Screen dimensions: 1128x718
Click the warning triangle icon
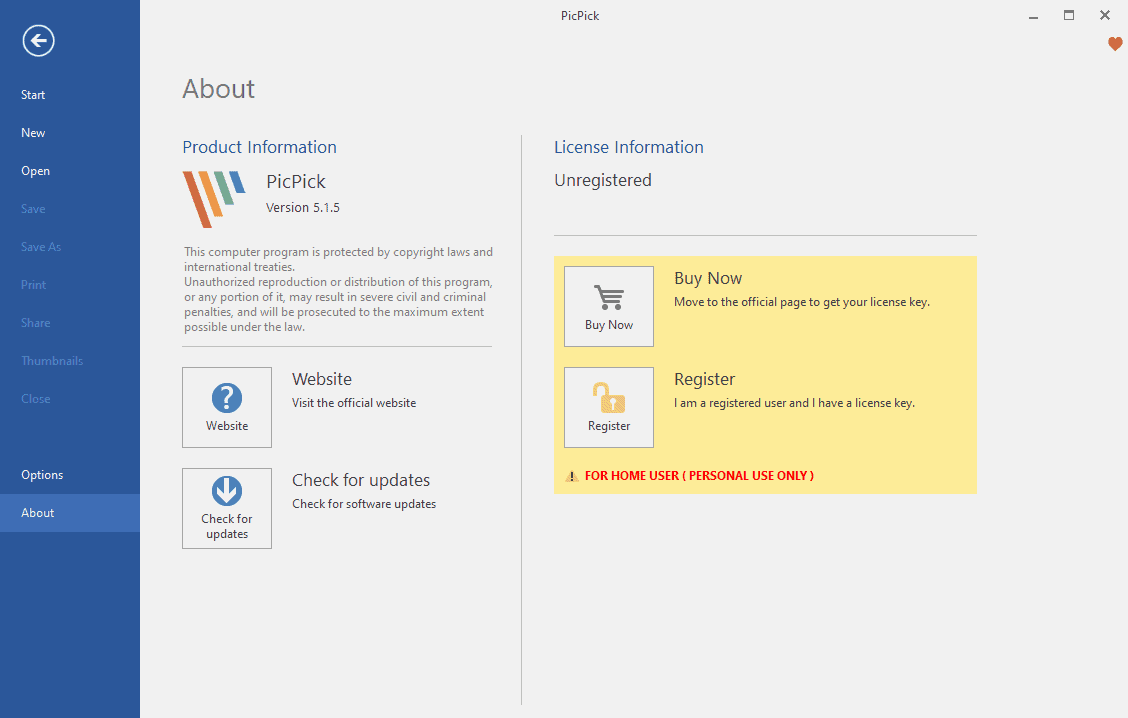572,476
